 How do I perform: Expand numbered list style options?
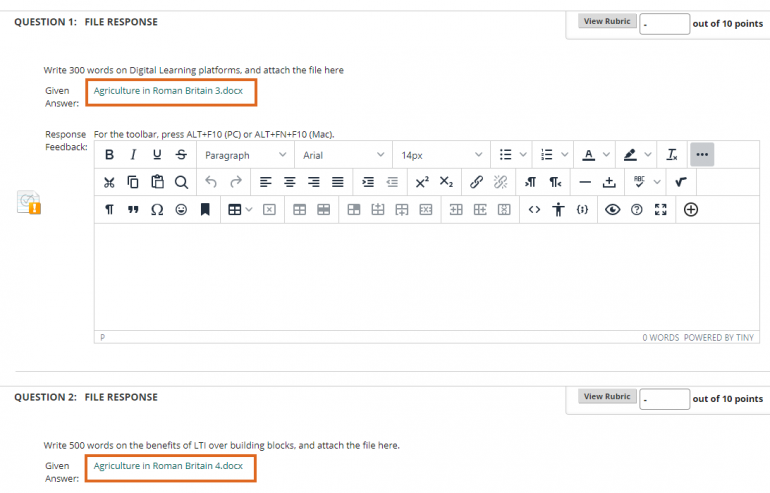coord(565,155)
